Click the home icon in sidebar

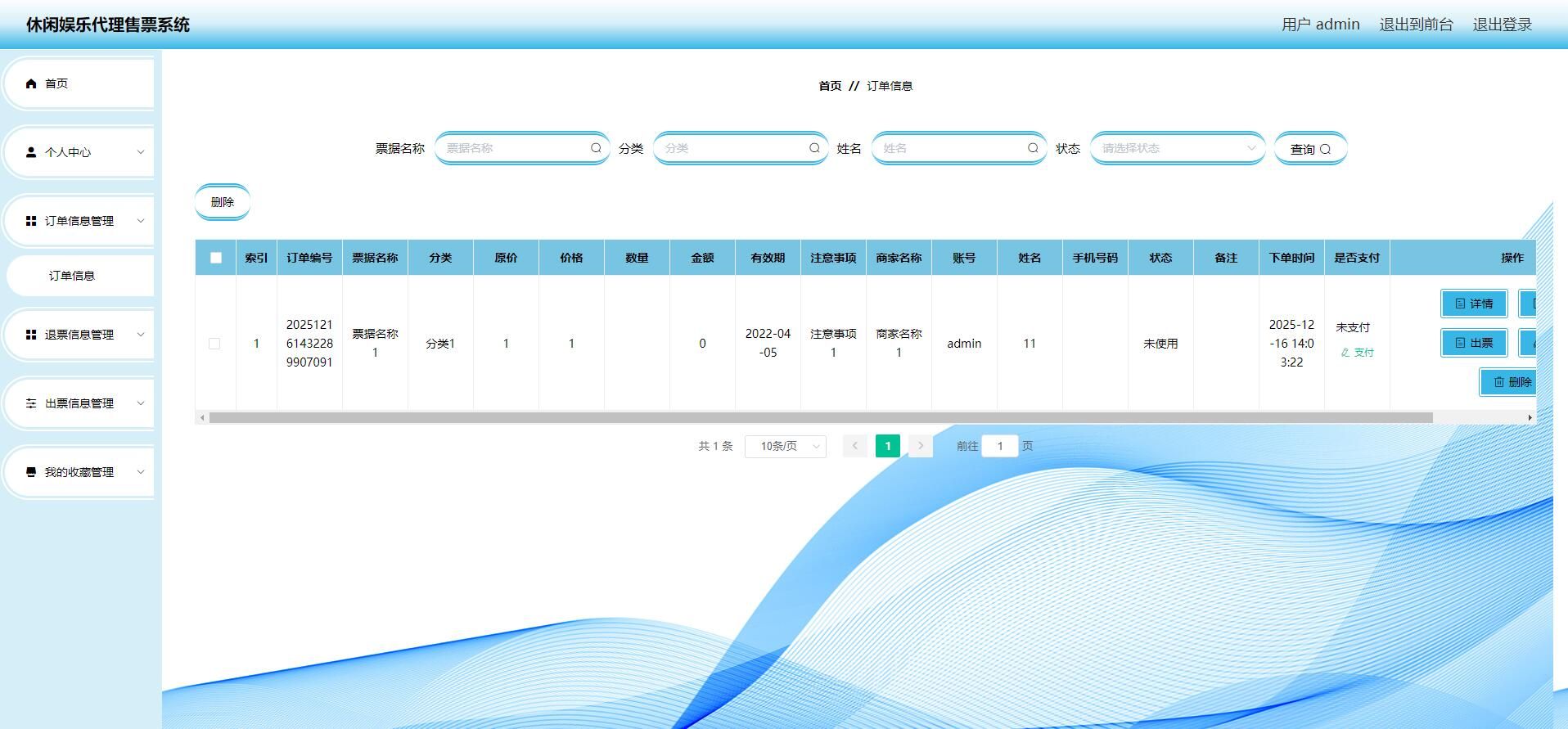click(x=31, y=83)
